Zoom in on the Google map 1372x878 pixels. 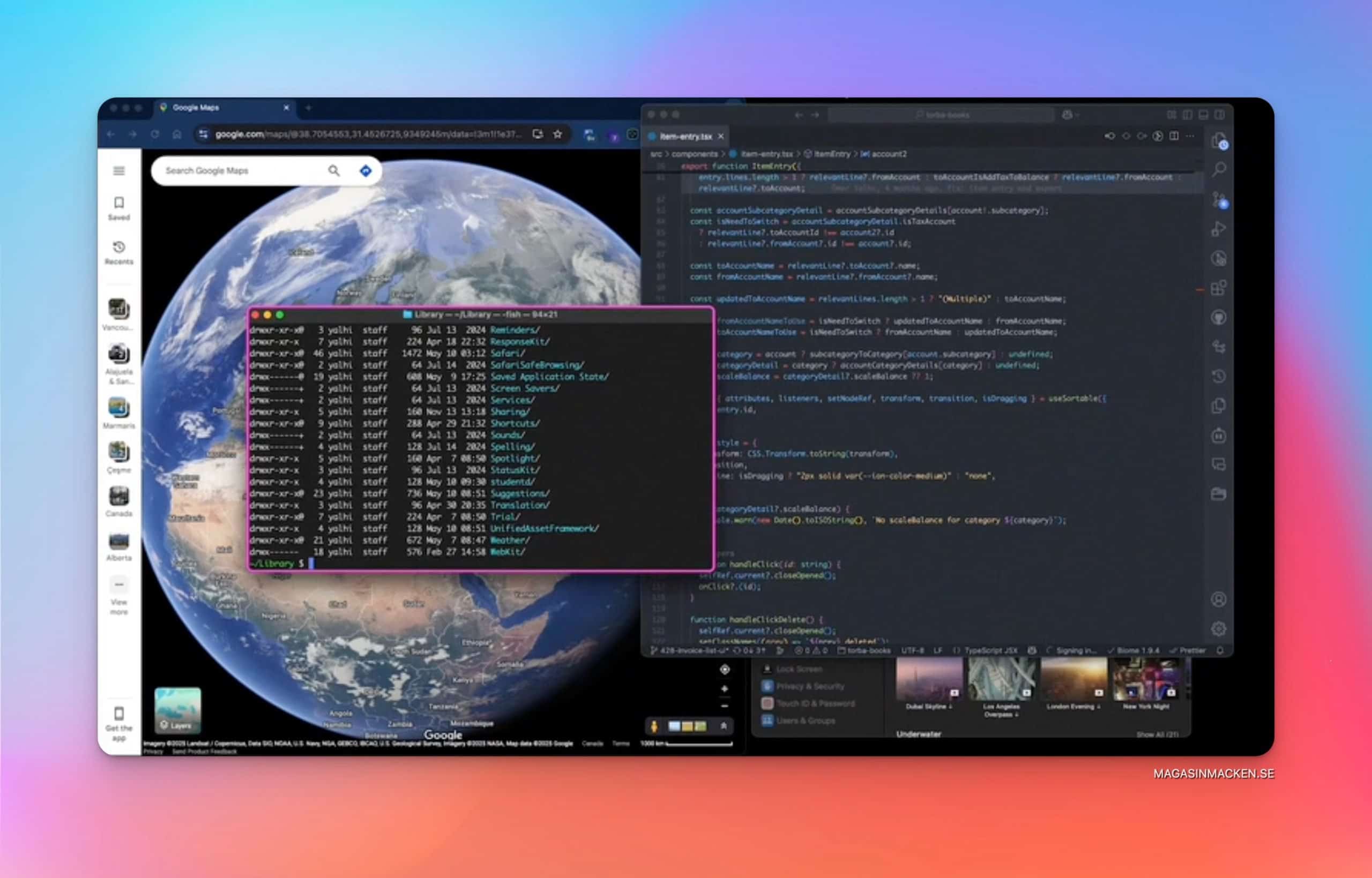tap(724, 689)
